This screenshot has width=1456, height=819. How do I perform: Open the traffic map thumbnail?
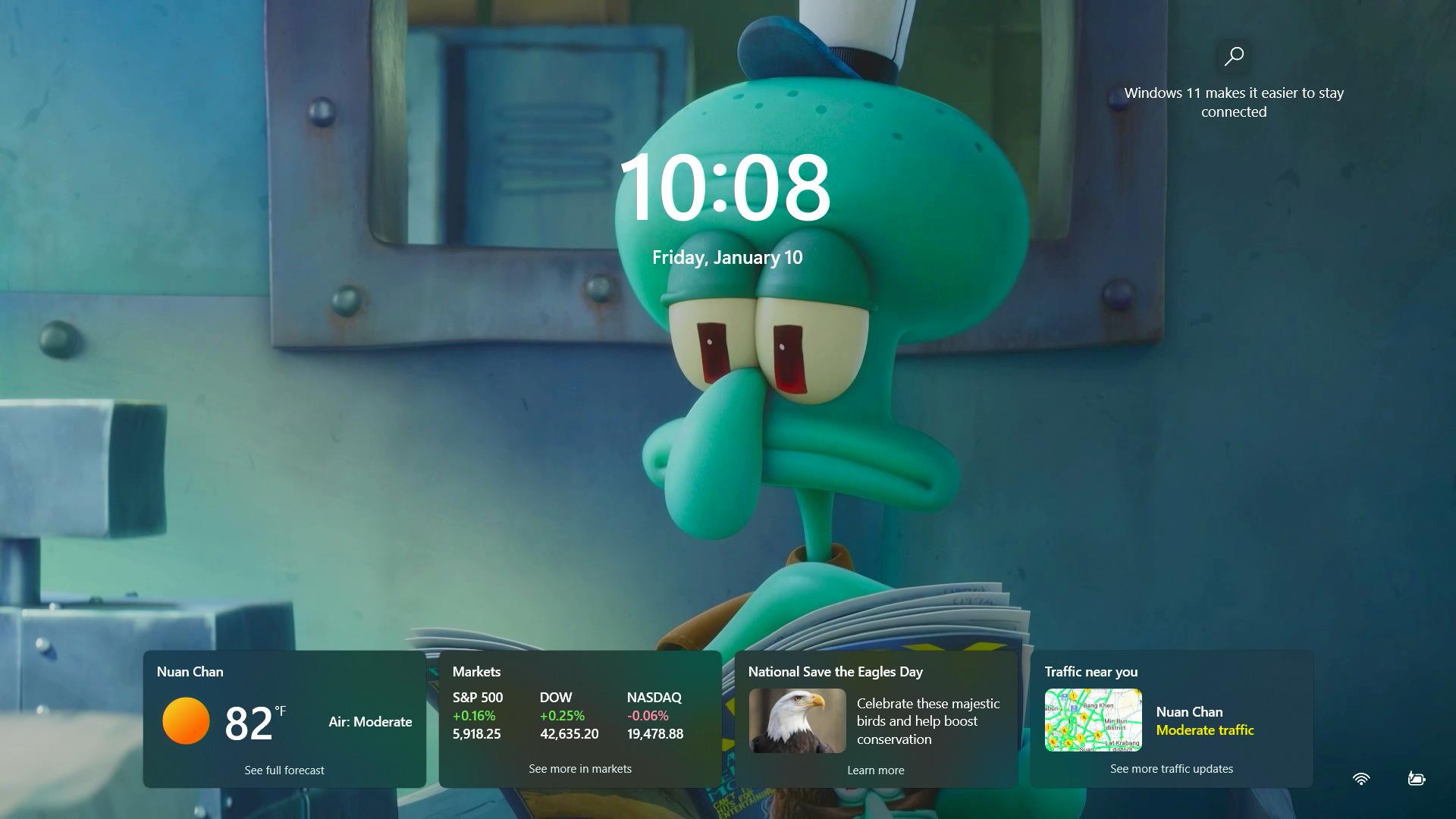[x=1093, y=720]
